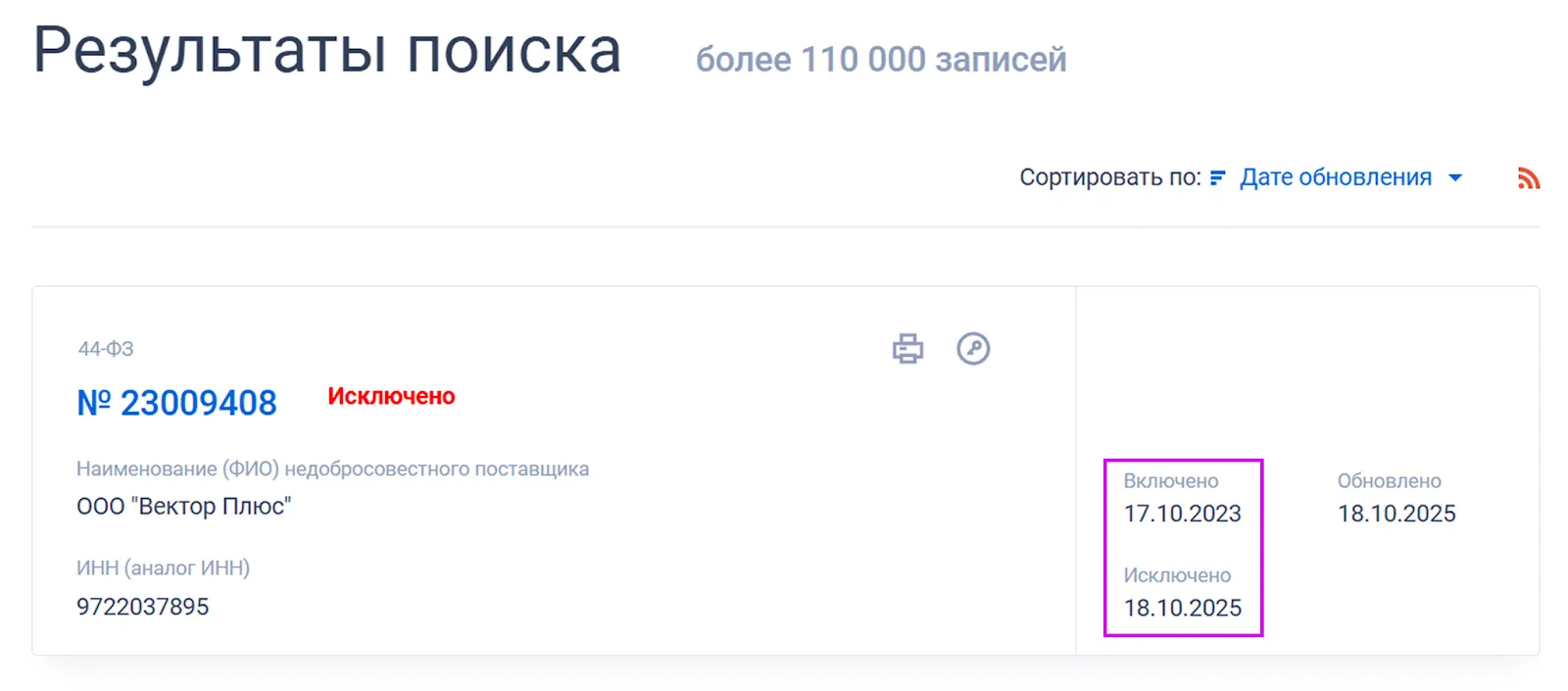Image resolution: width=1568 pixels, height=691 pixels.
Task: Click the blue sort dropdown arrow
Action: (1455, 178)
